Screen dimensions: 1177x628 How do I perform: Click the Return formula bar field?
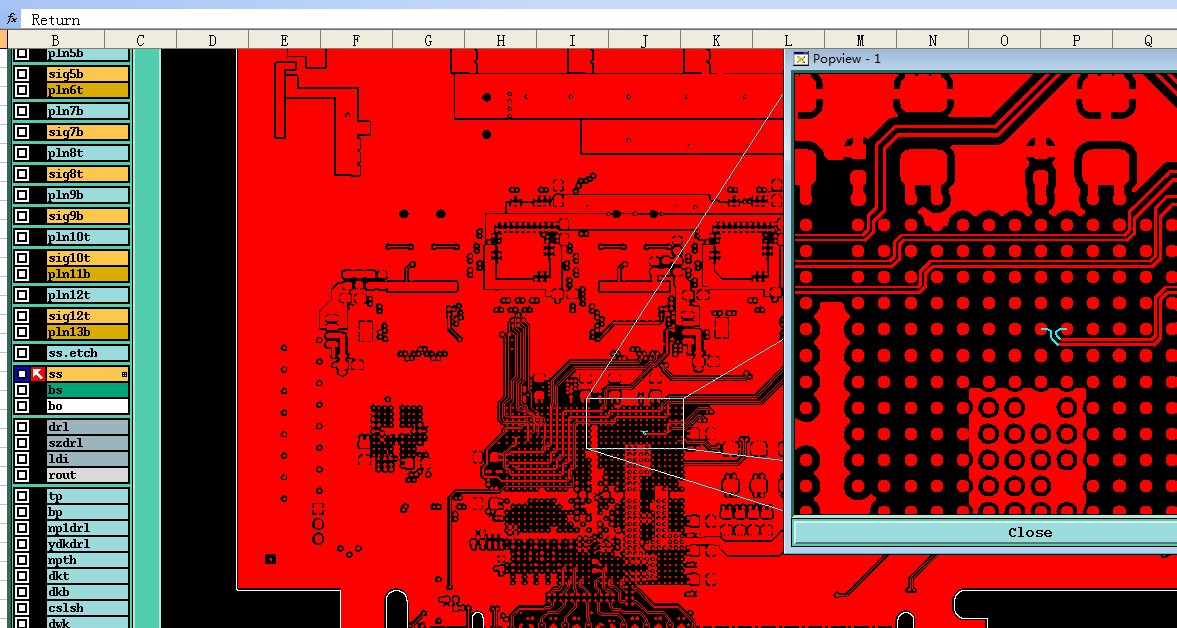tap(601, 20)
